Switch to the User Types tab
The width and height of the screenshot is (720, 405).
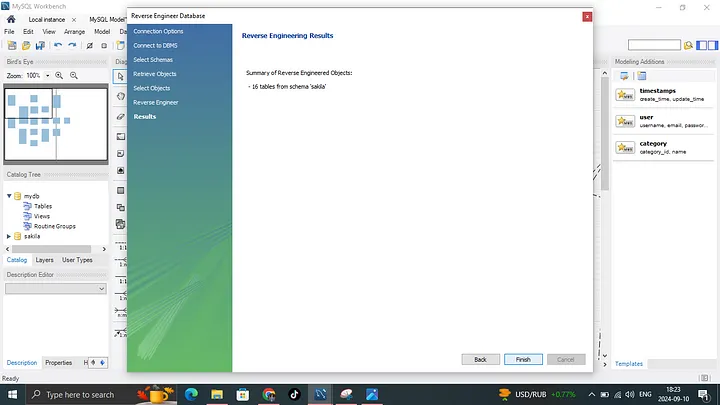click(77, 260)
